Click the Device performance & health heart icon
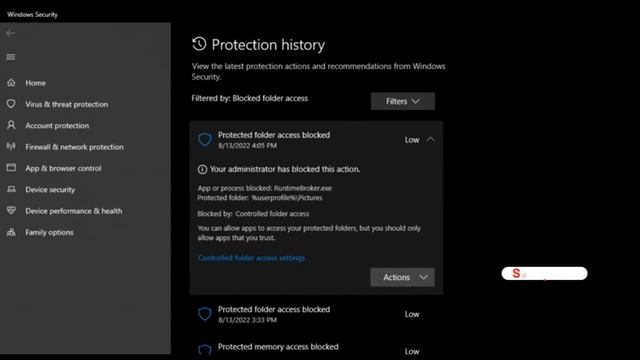640x360 pixels. click(x=11, y=211)
